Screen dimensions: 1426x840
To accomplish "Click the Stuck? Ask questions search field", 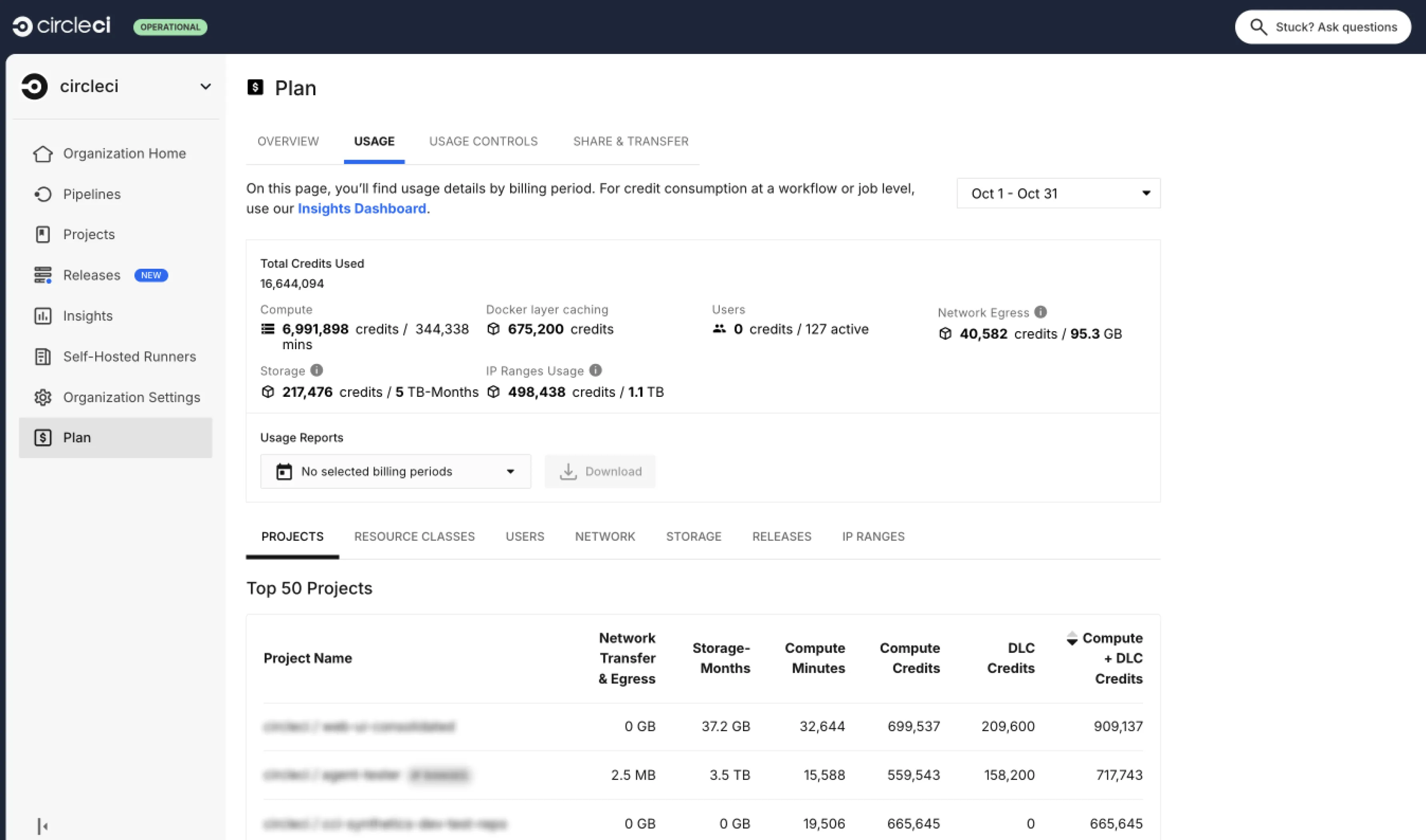I will pos(1322,27).
